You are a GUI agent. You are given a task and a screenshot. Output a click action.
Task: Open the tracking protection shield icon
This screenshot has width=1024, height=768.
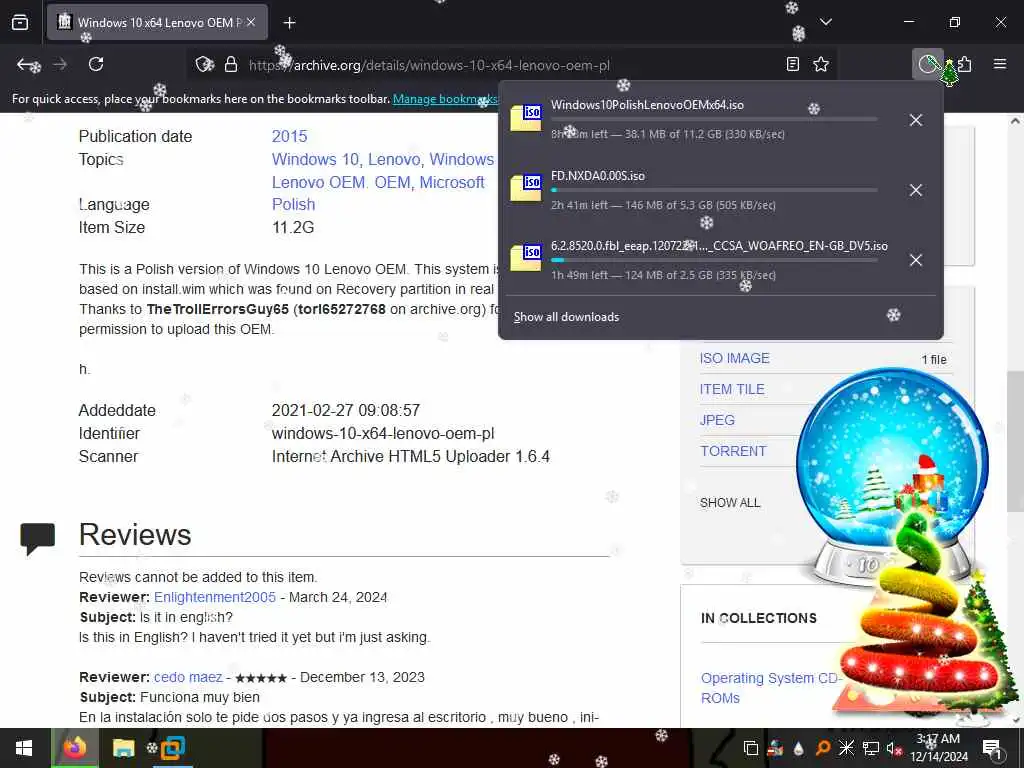tap(204, 64)
